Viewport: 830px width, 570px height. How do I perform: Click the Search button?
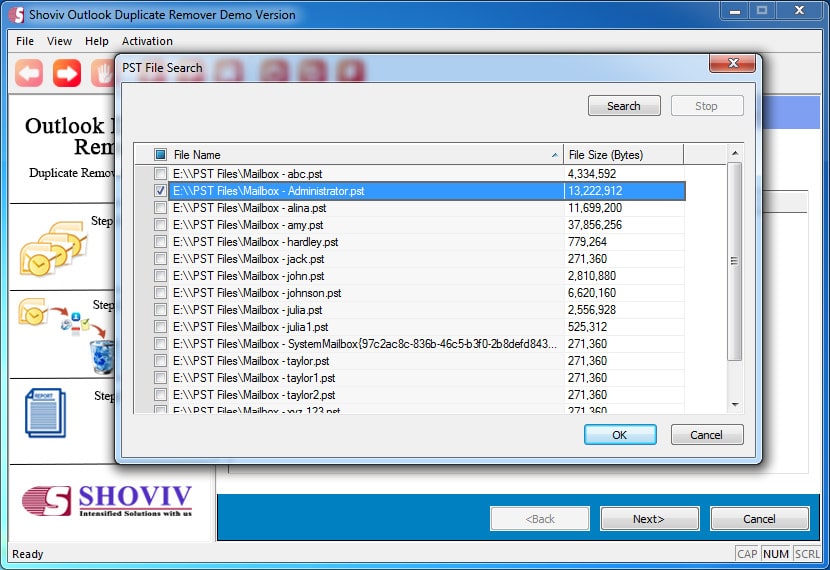(x=624, y=106)
